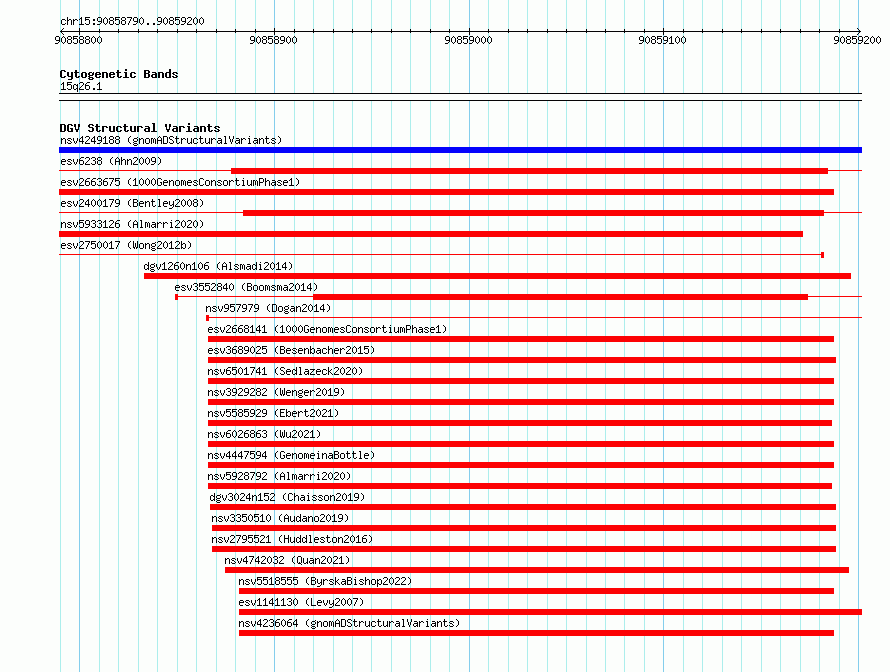Open nsv957979 (Dogan2014) label
This screenshot has width=890, height=672.
[268, 308]
